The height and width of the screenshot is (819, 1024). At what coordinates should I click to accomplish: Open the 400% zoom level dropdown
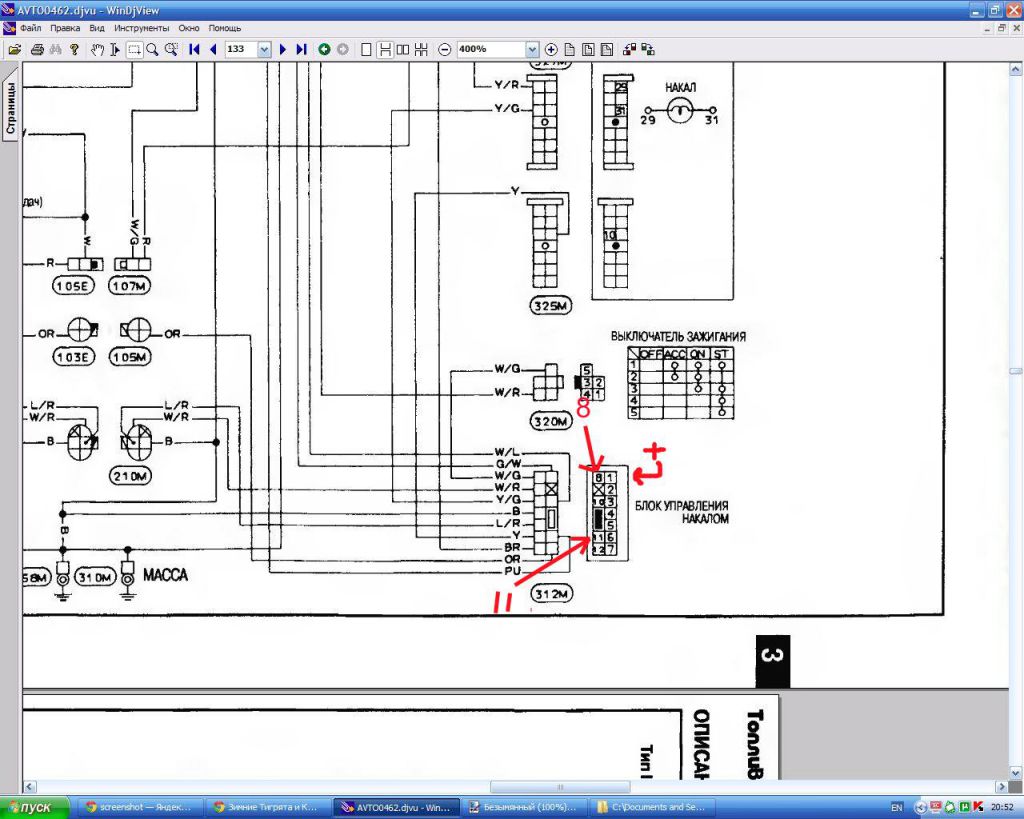point(531,49)
